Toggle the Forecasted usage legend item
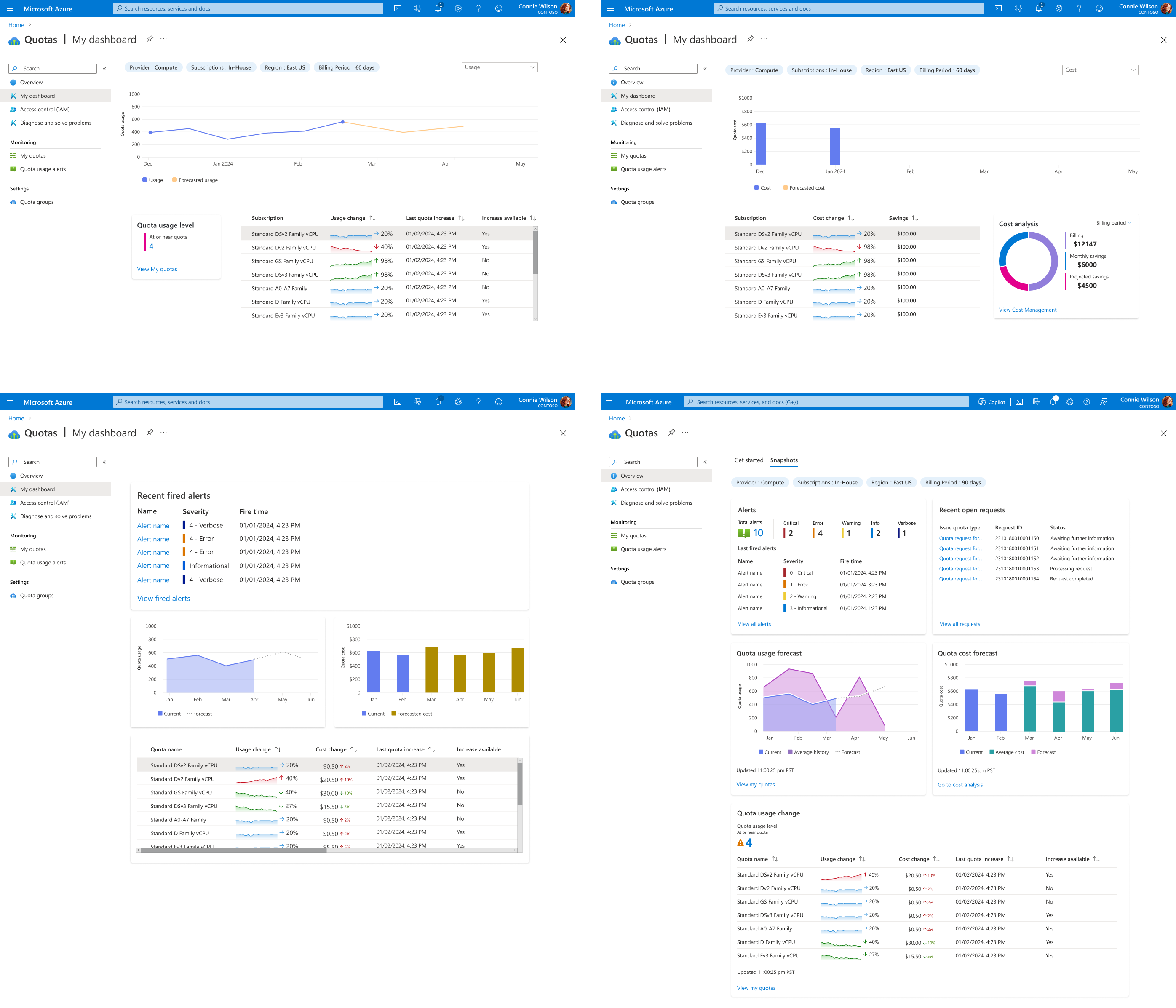Screen dimensions: 1176x1008 pyautogui.click(x=195, y=180)
